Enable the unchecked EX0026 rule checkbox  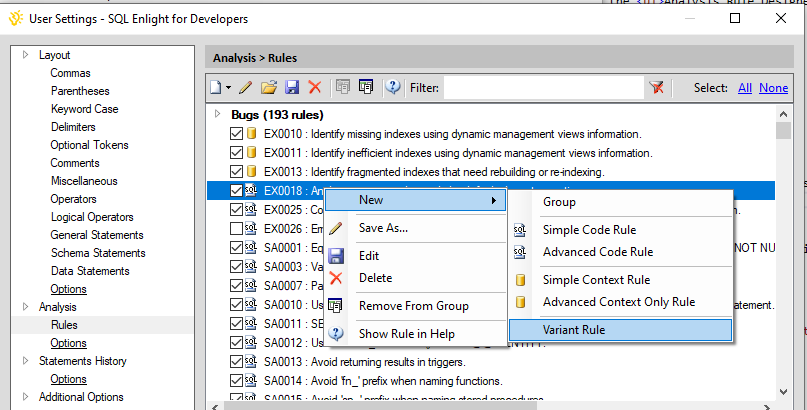pyautogui.click(x=236, y=228)
